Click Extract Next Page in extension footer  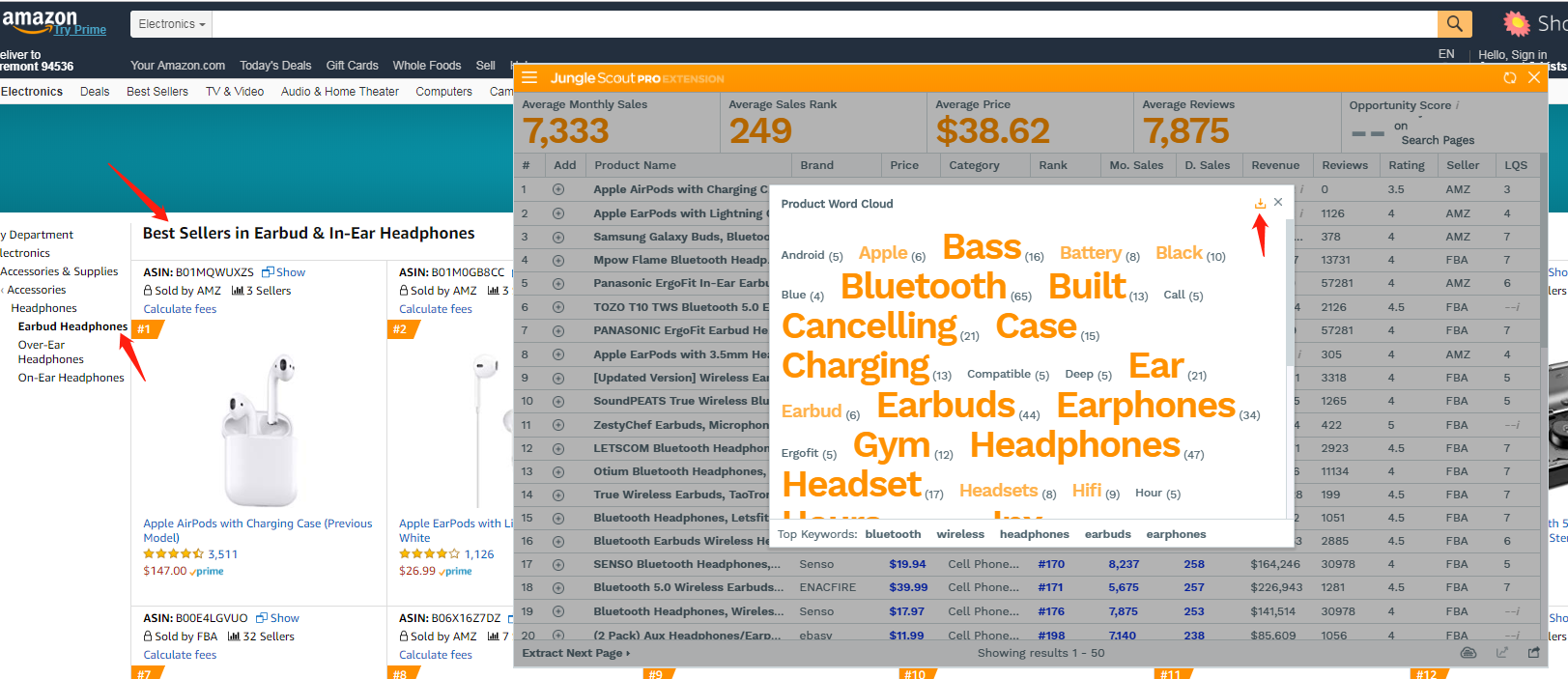576,653
